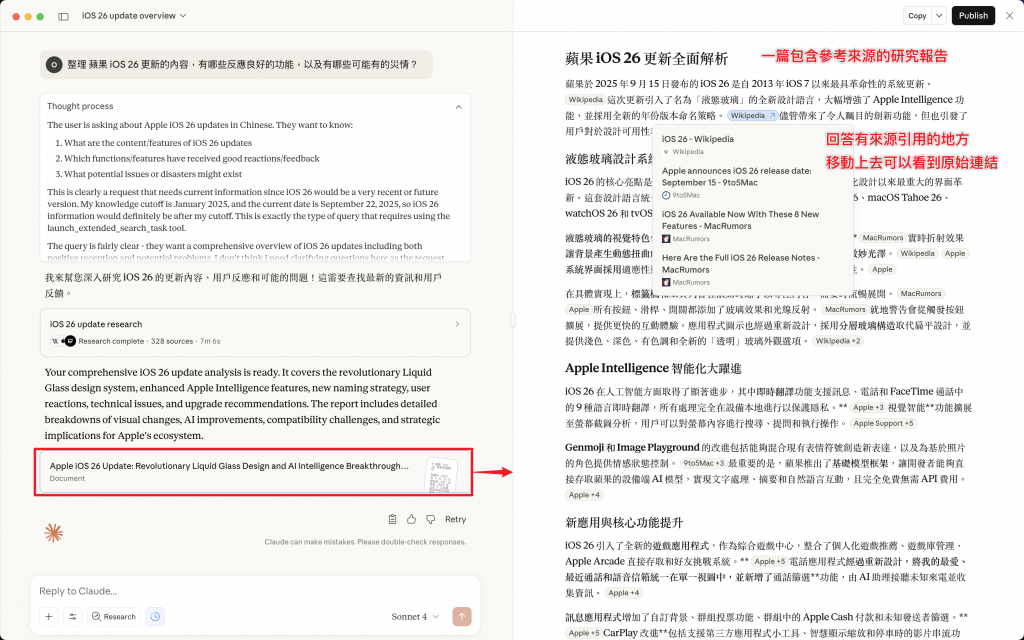The height and width of the screenshot is (640, 1024).
Task: Click the heading '新應用與核心功能提升'
Action: [x=624, y=522]
